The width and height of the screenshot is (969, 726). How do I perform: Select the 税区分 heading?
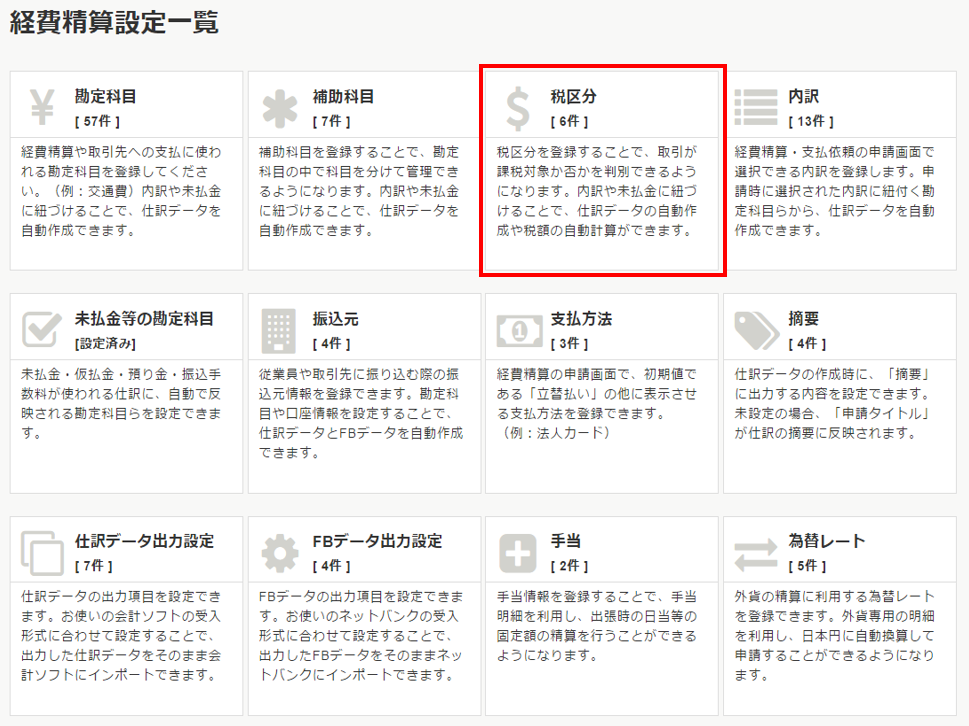point(573,97)
